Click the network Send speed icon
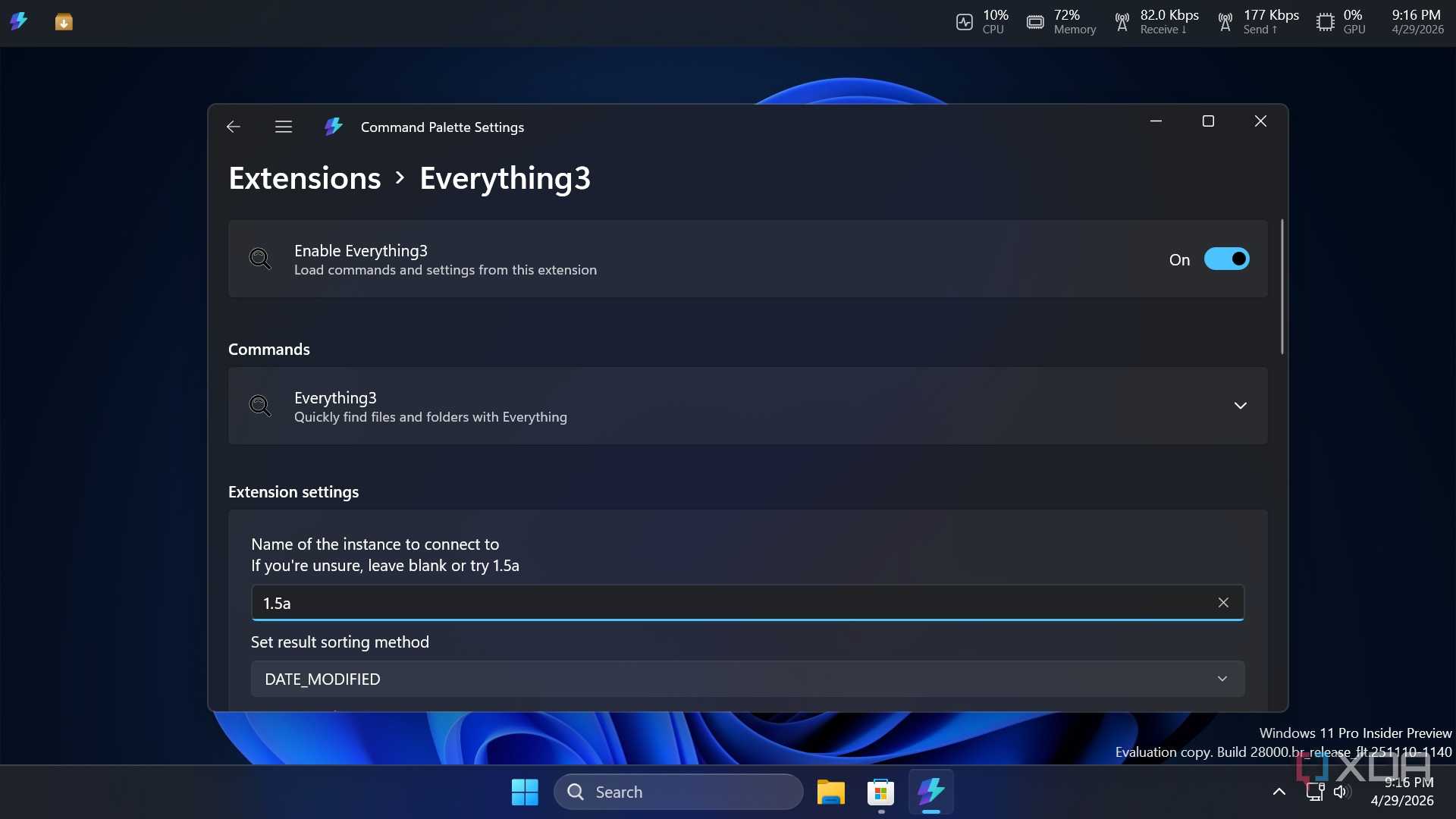1456x819 pixels. point(1225,22)
